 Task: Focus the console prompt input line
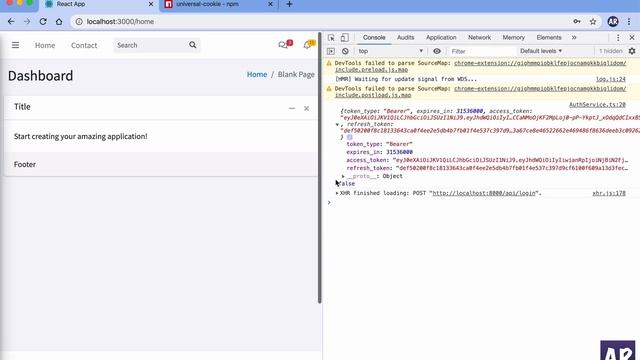click(482, 202)
